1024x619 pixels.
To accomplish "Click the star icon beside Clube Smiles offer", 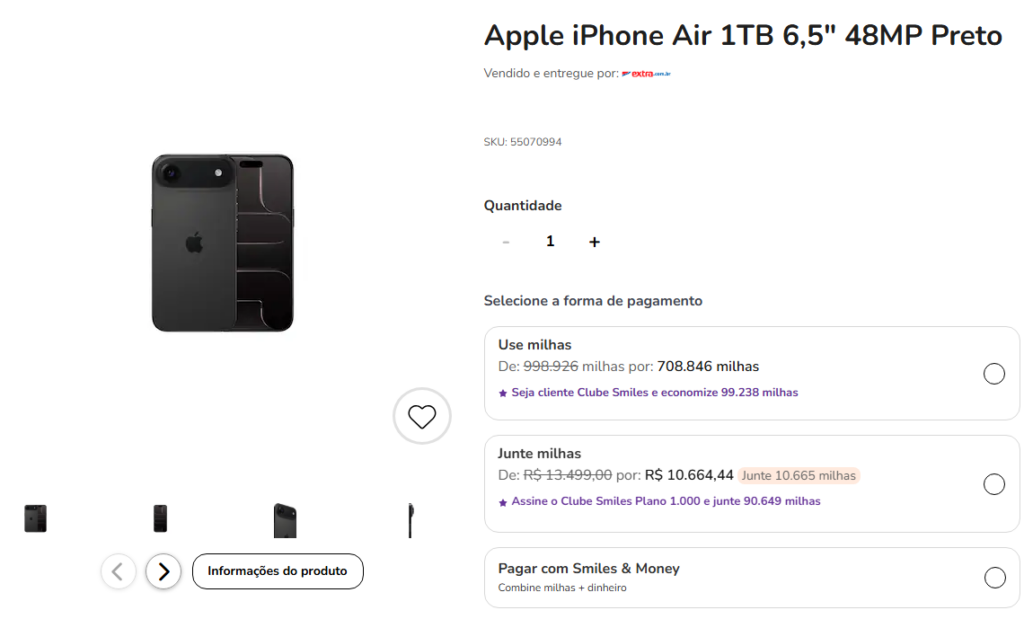I will point(503,393).
